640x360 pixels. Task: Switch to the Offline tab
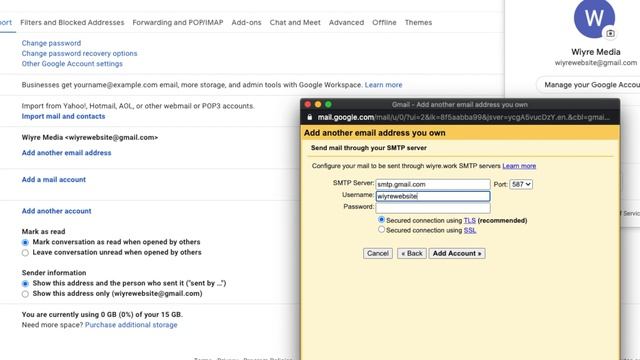384,22
